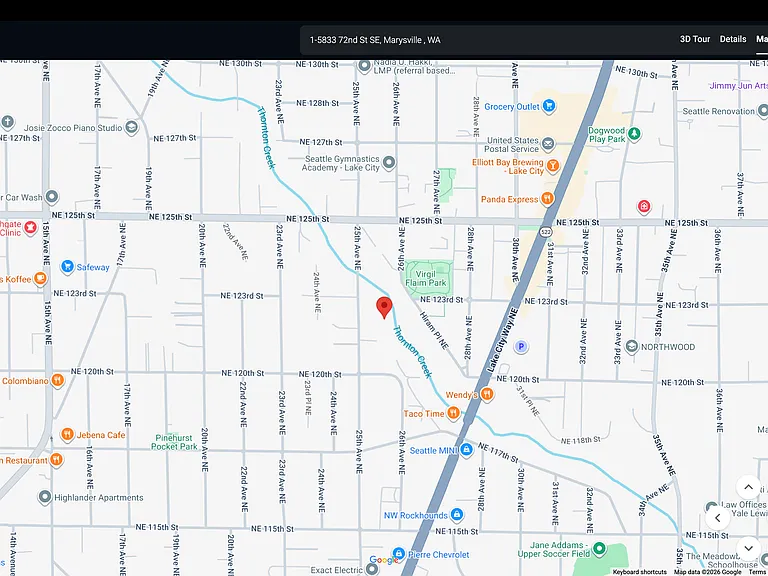This screenshot has height=576, width=768.
Task: Click the Pinehurst Pocket Park label
Action: point(174,442)
